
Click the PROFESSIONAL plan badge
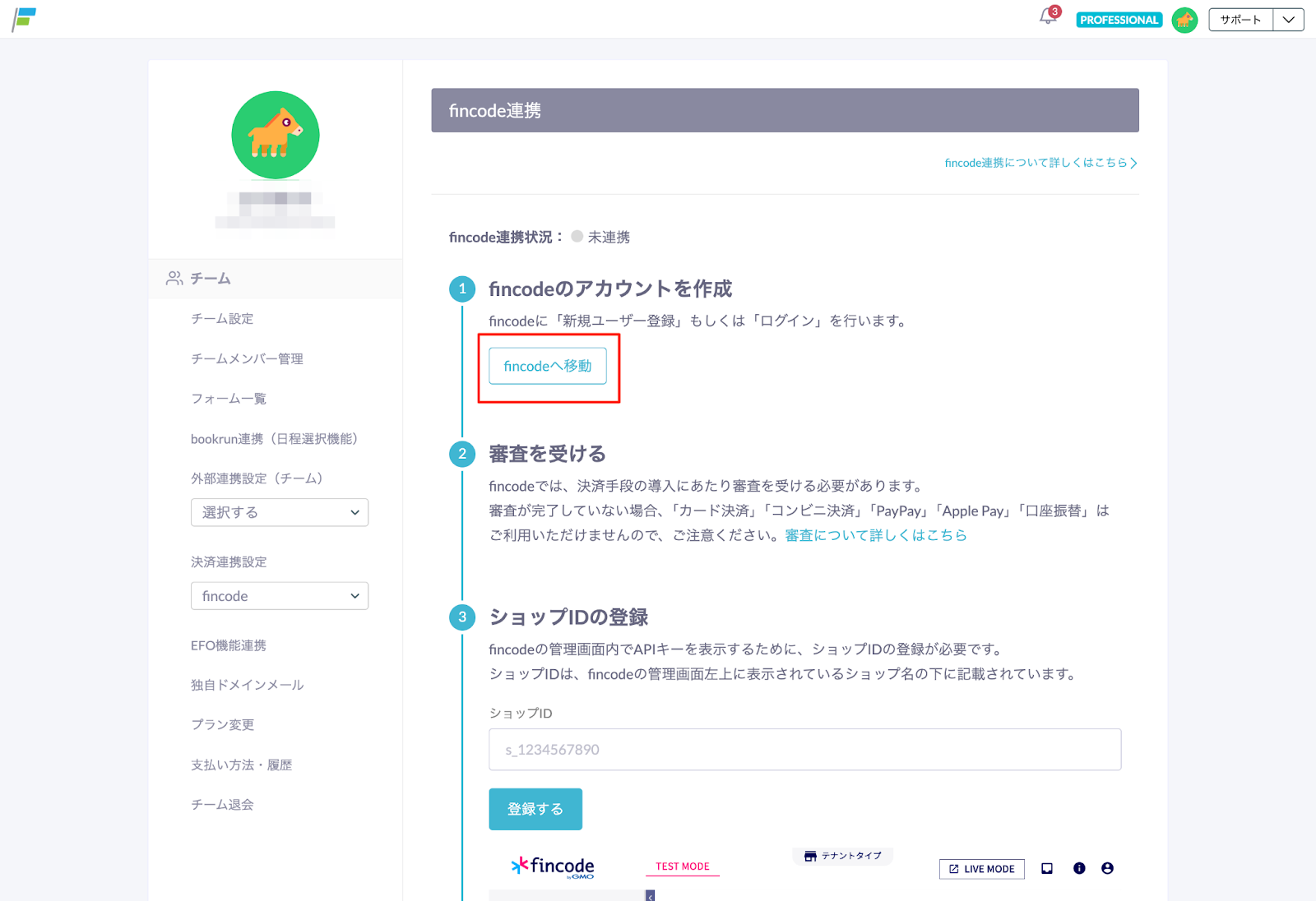(1119, 20)
